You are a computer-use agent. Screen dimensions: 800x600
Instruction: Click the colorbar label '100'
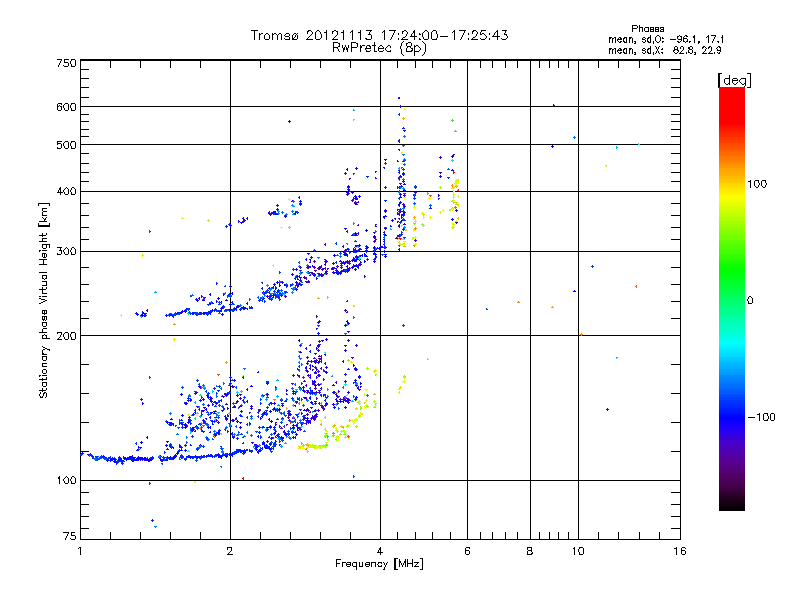(x=757, y=184)
